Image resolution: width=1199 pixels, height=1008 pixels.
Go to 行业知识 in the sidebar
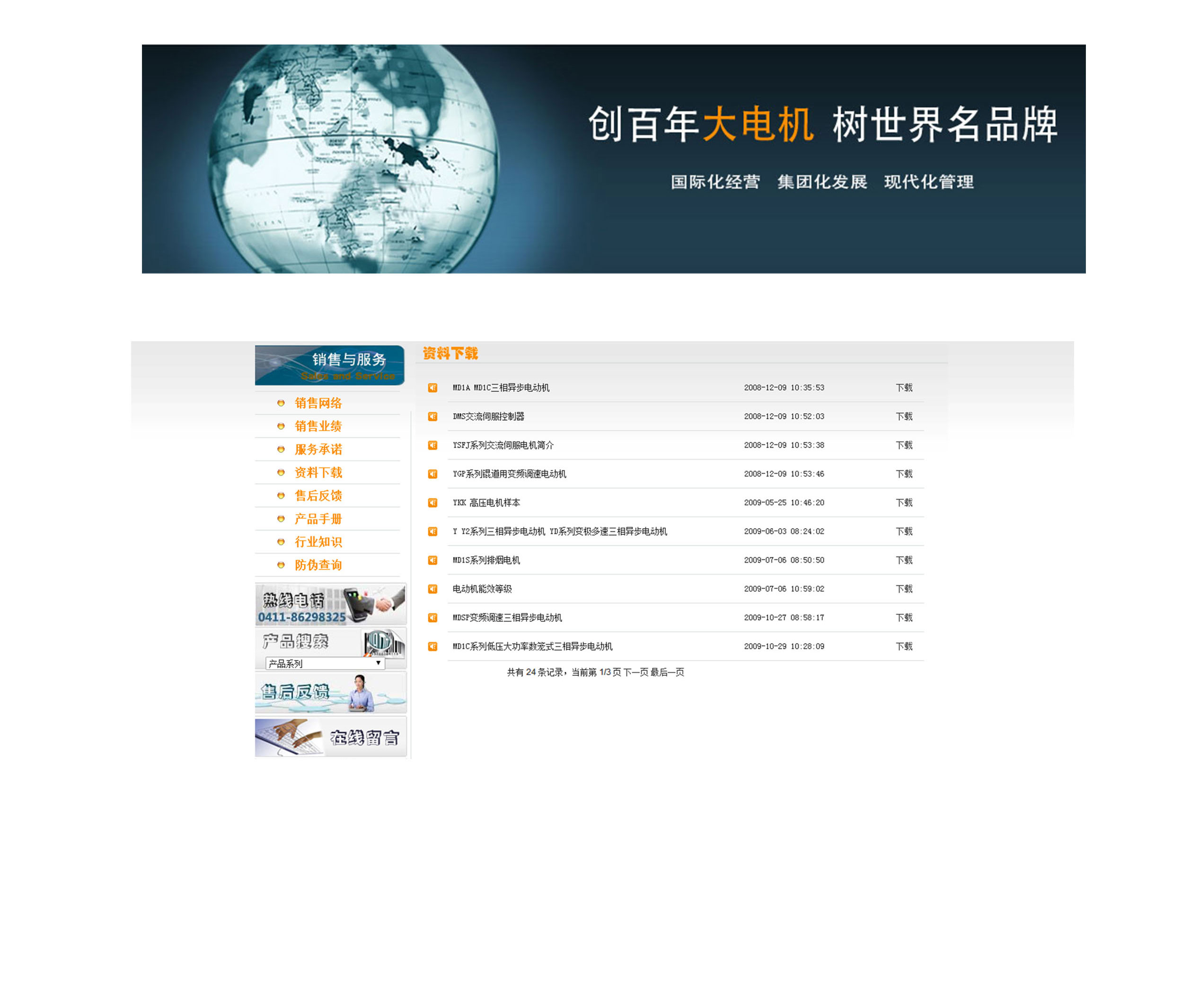click(x=318, y=542)
